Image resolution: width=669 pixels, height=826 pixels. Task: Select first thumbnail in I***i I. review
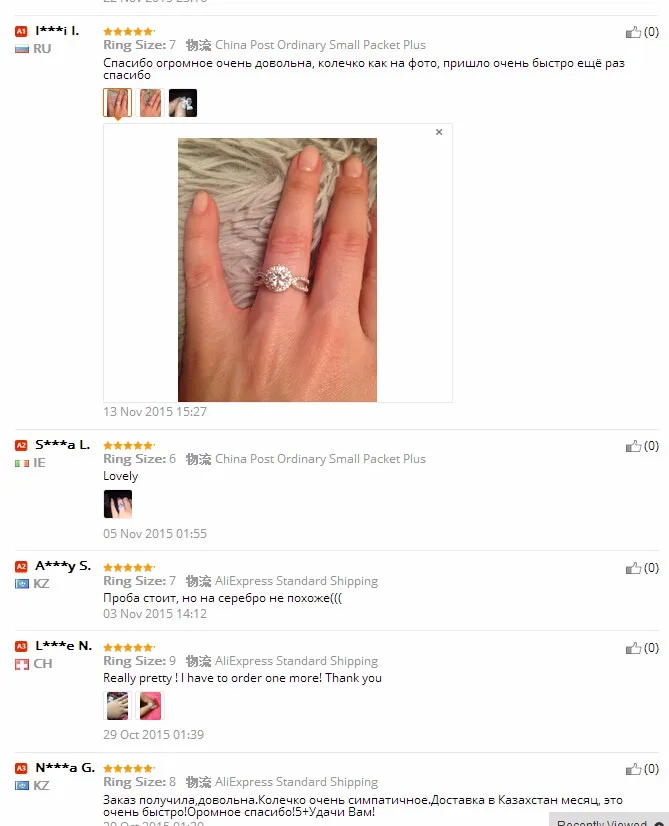(117, 103)
